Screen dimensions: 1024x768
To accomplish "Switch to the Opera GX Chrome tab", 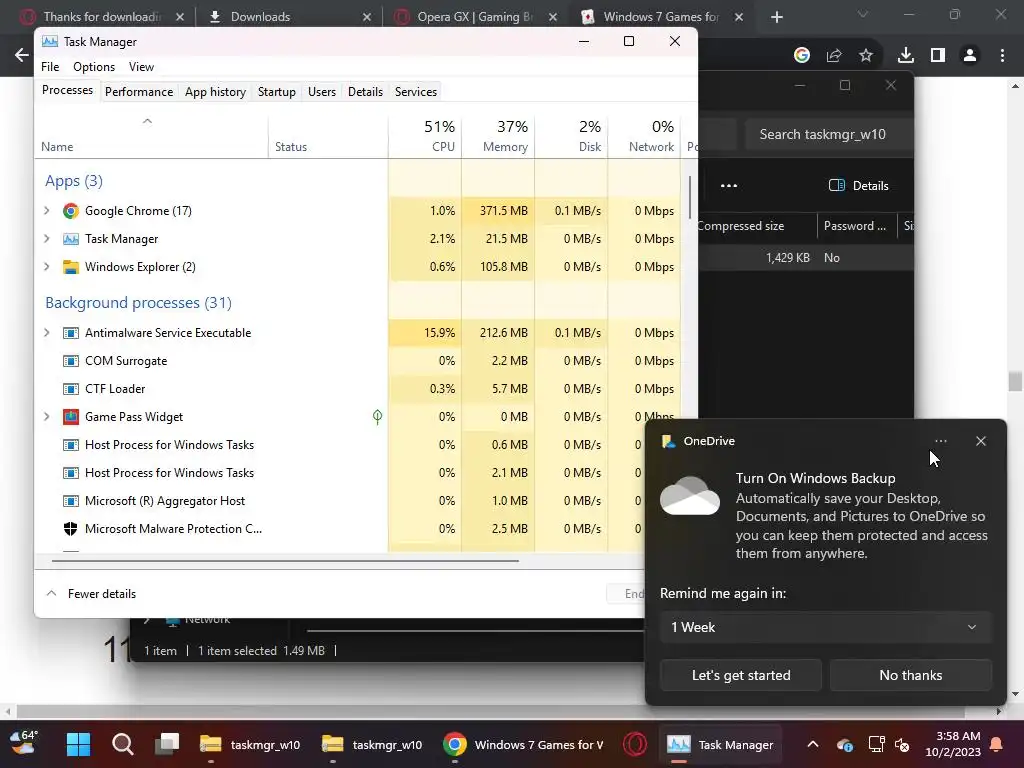I will [x=475, y=17].
